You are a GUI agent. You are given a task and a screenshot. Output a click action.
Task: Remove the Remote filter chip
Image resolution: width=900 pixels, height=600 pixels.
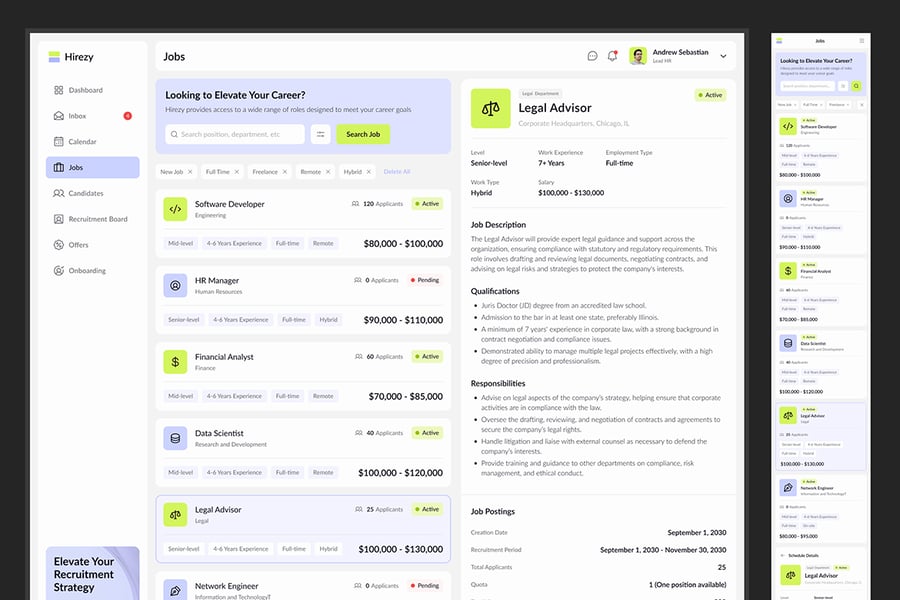[x=330, y=172]
